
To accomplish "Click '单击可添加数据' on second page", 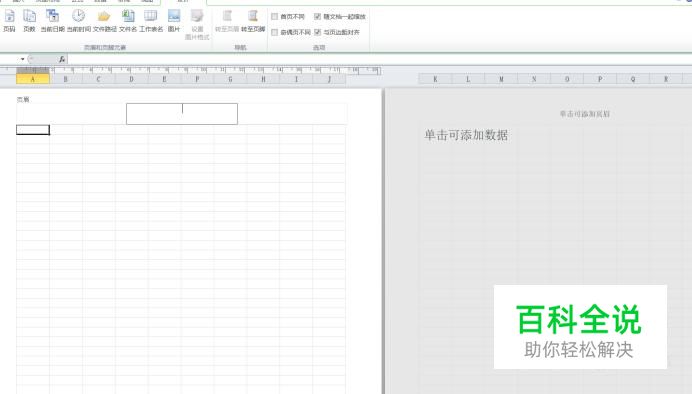I will point(466,135).
